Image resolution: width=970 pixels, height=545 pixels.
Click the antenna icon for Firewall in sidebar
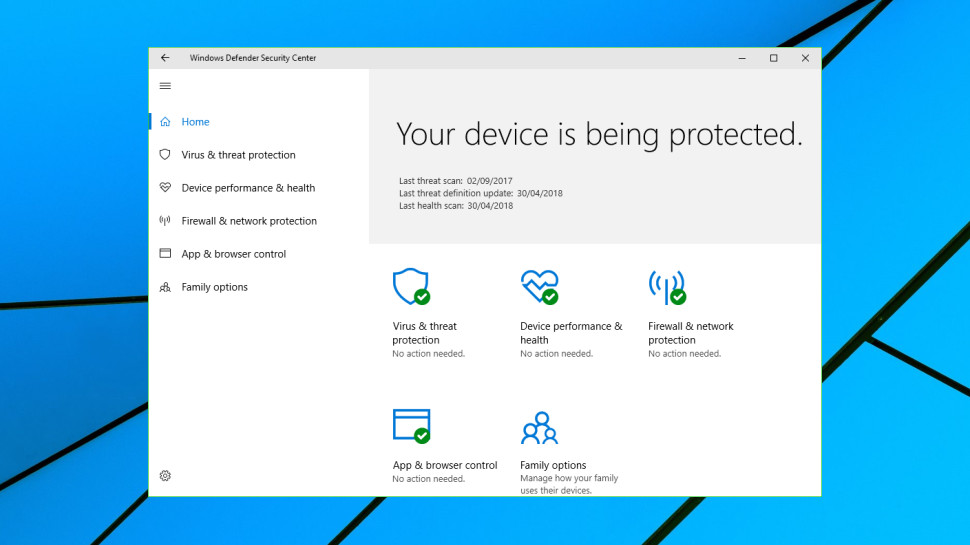165,221
